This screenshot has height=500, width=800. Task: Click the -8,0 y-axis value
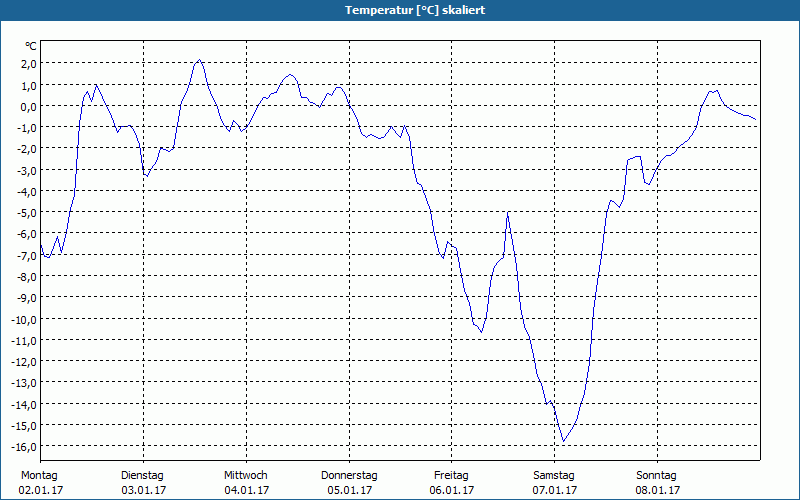click(27, 277)
